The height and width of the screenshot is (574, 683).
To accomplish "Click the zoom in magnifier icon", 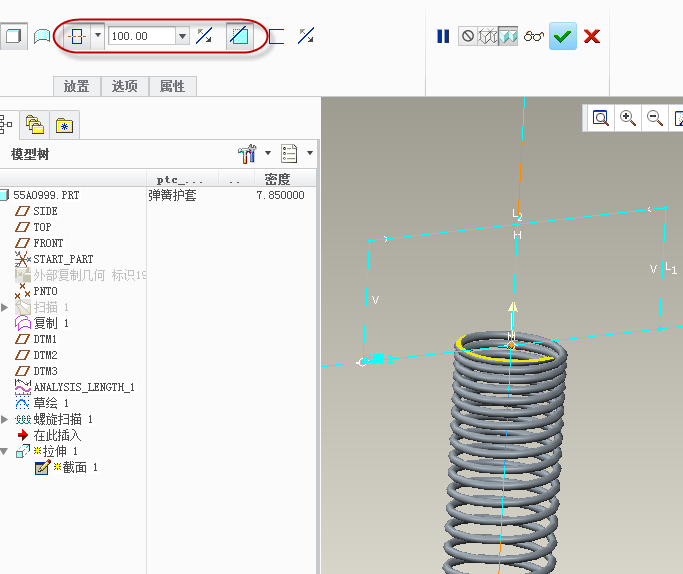I will (628, 118).
